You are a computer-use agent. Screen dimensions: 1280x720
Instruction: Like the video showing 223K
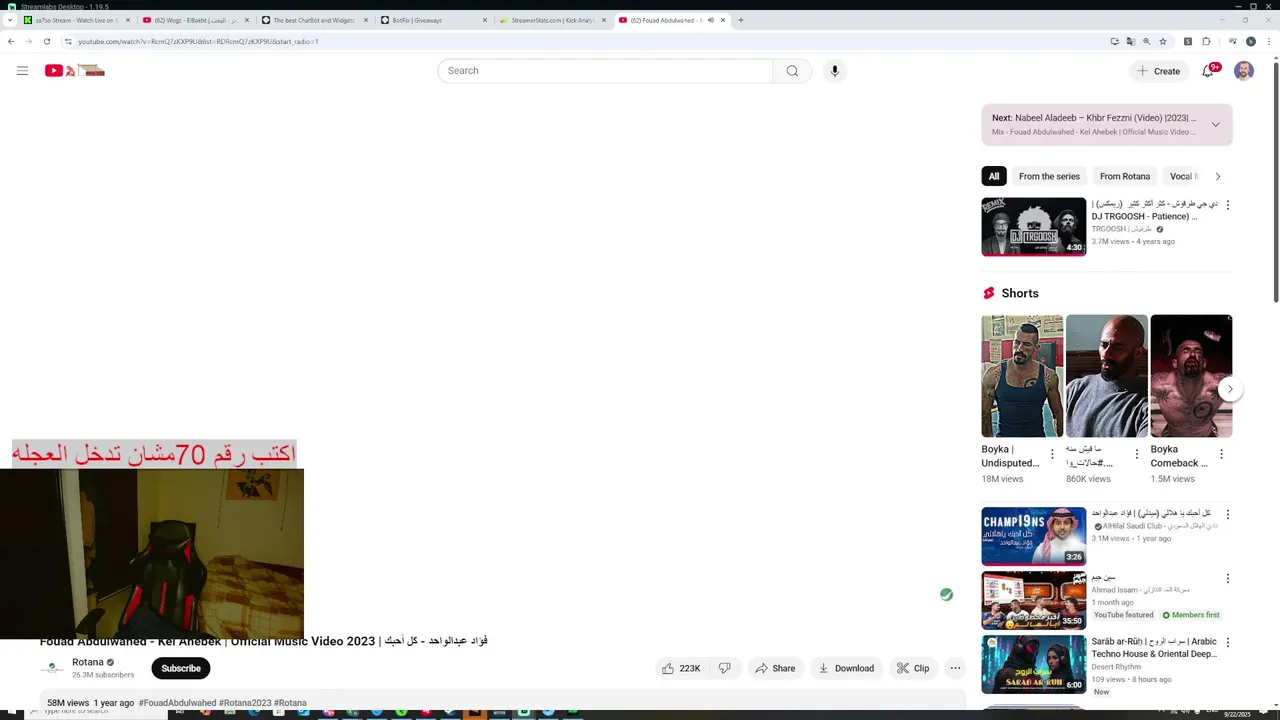(x=680, y=668)
